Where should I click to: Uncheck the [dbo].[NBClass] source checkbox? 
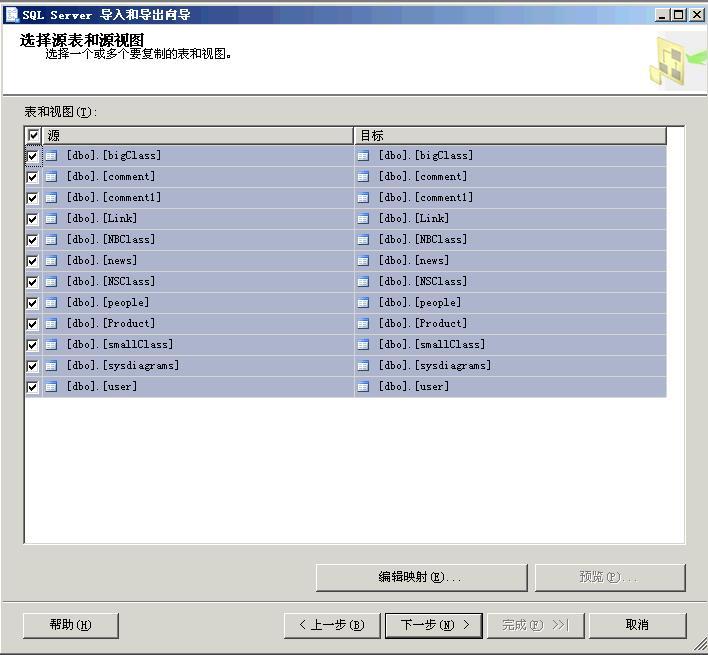33,240
